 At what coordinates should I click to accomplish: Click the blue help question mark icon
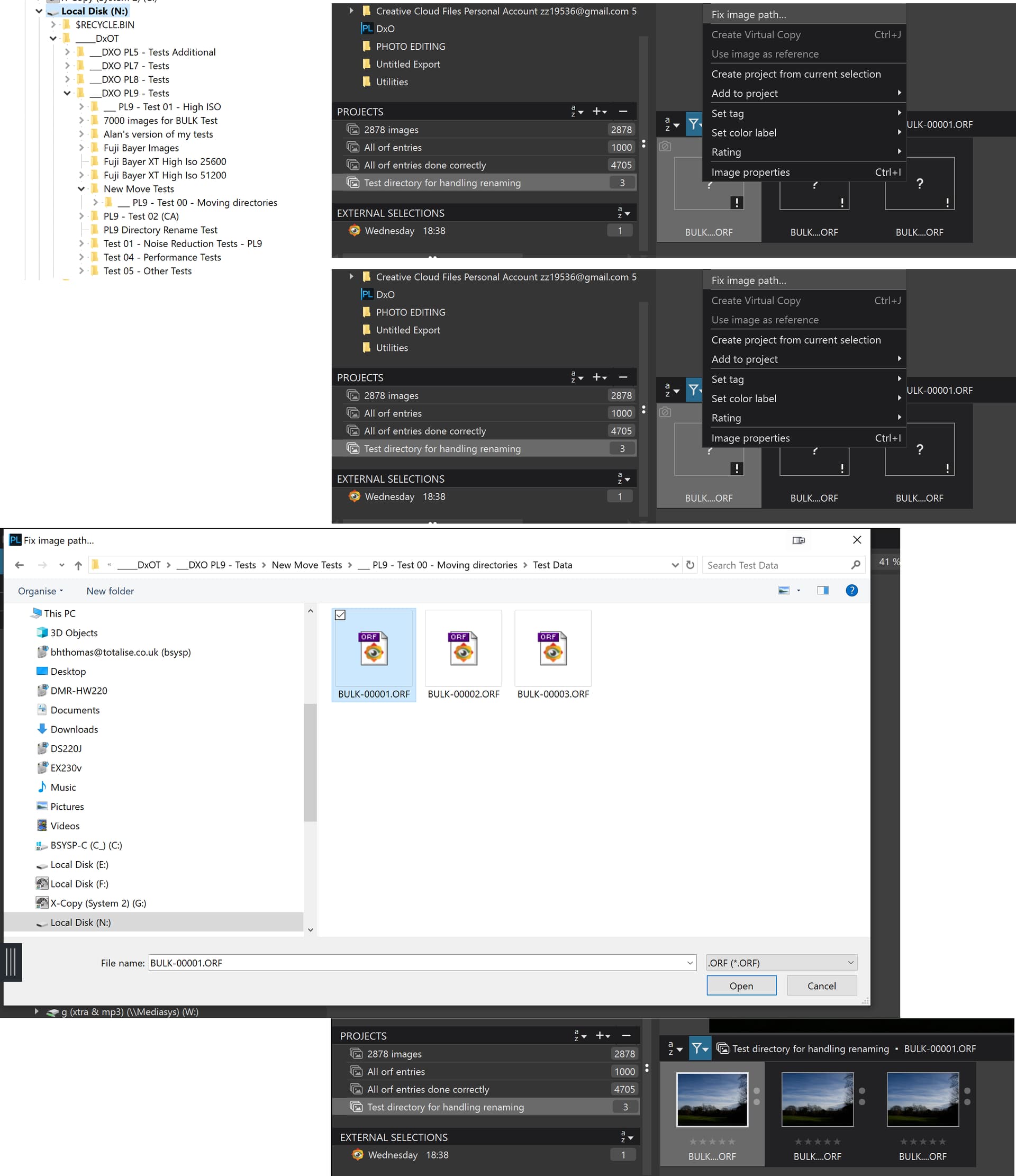[x=851, y=590]
